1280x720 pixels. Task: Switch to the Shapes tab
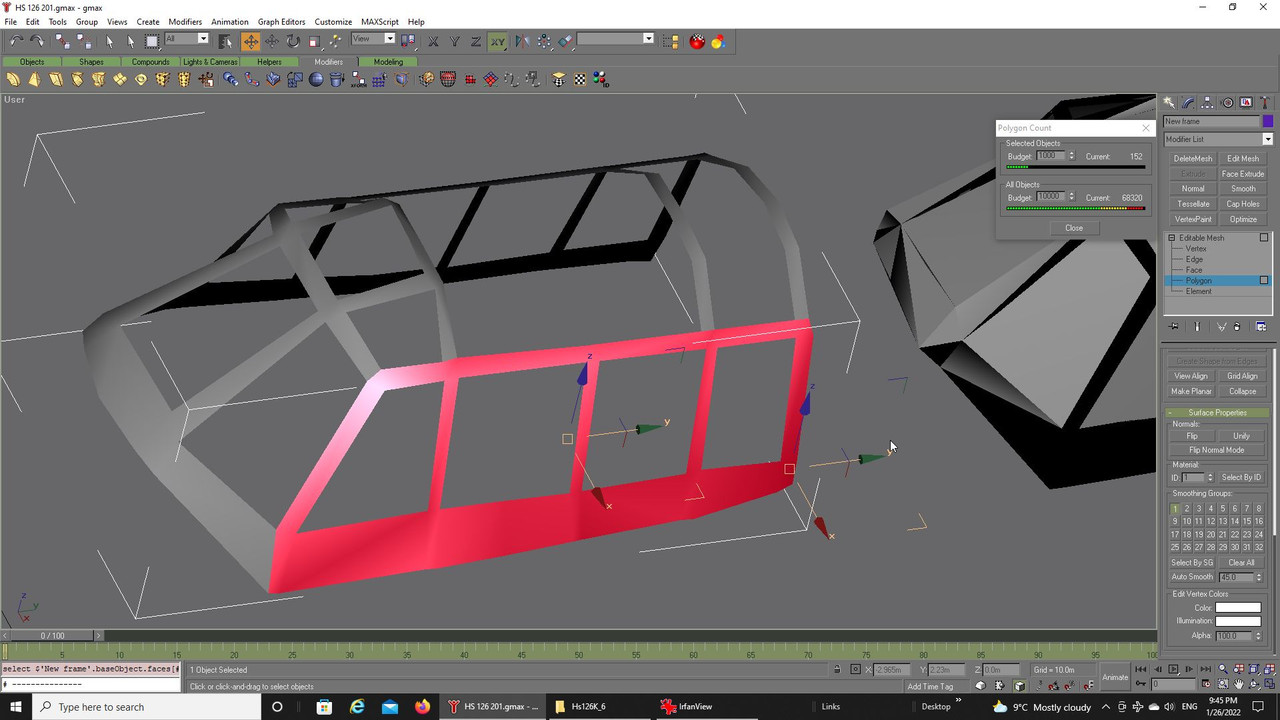pyautogui.click(x=91, y=61)
